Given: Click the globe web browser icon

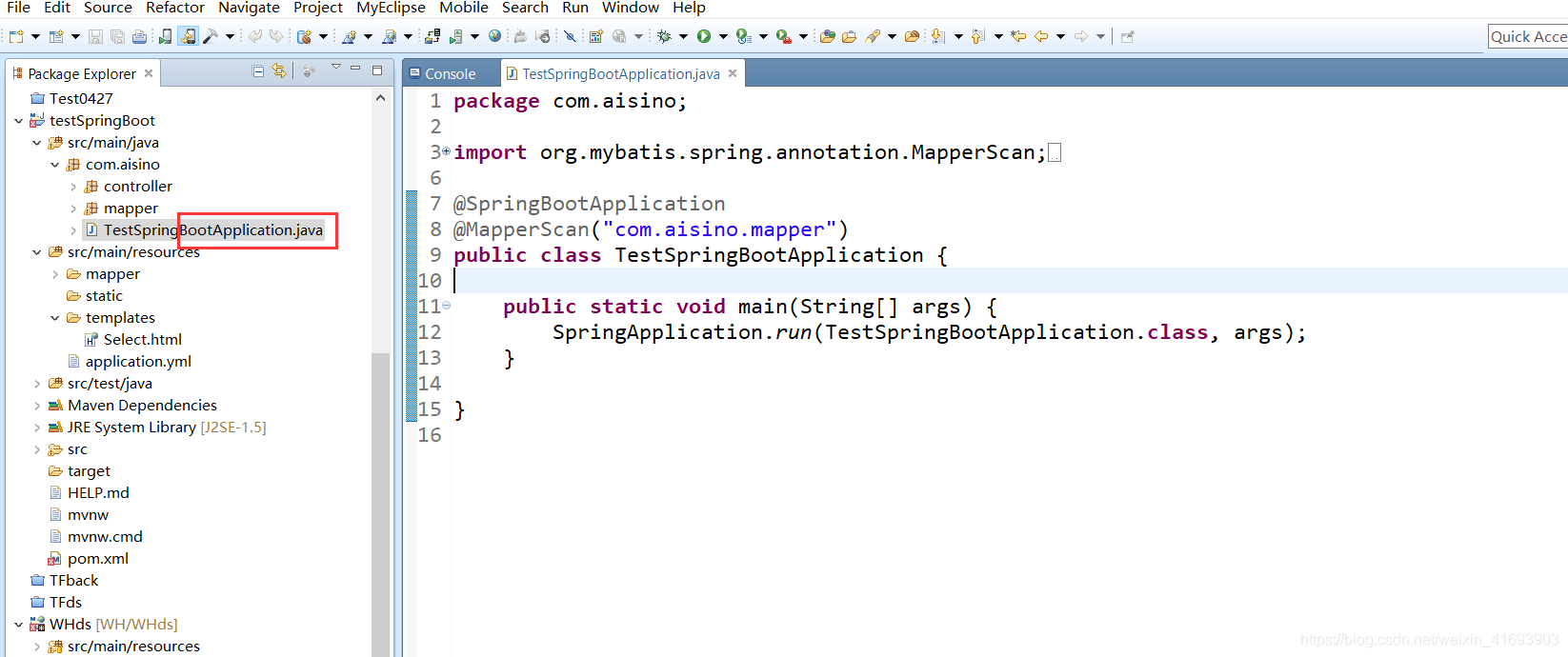Looking at the screenshot, I should pyautogui.click(x=494, y=36).
